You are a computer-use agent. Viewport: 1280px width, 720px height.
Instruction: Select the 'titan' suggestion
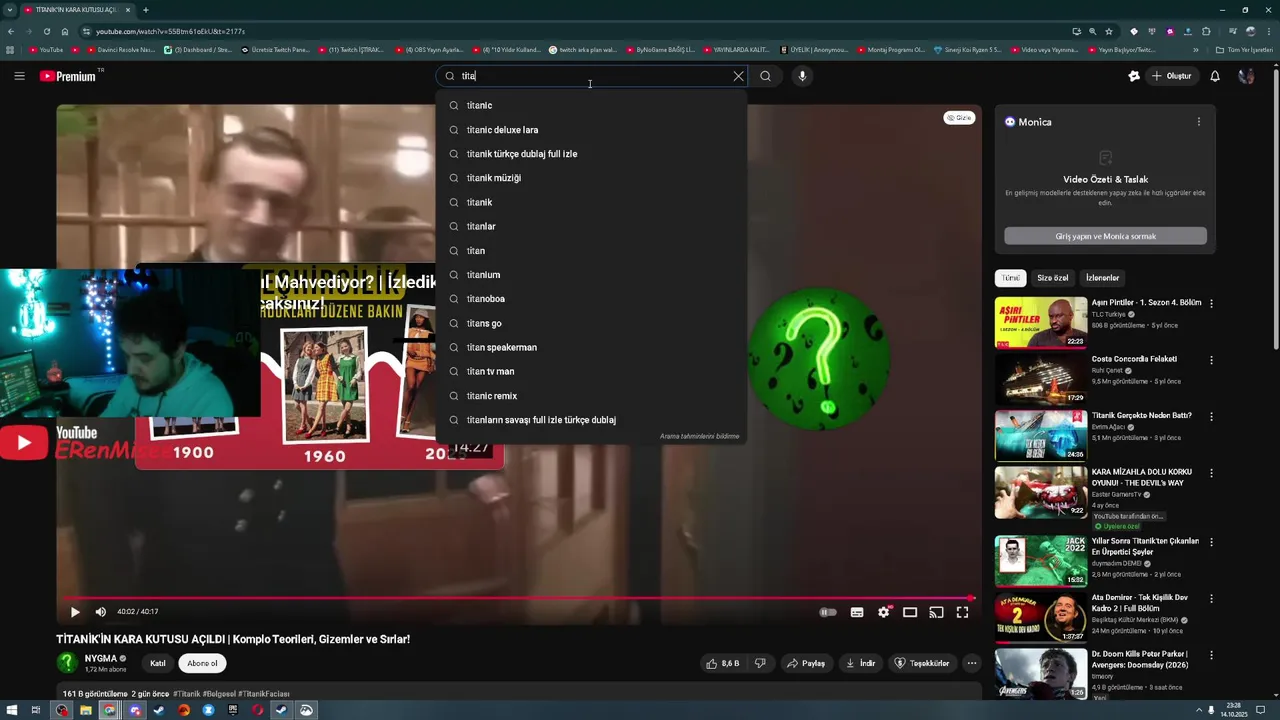coord(591,251)
